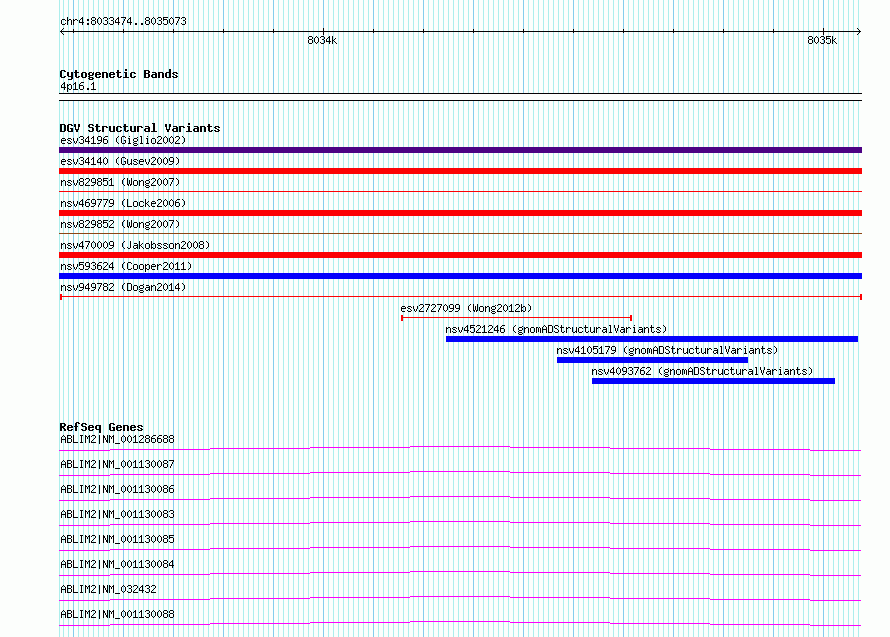
Task: Click the RefSeq Genes track title
Action: click(x=101, y=427)
